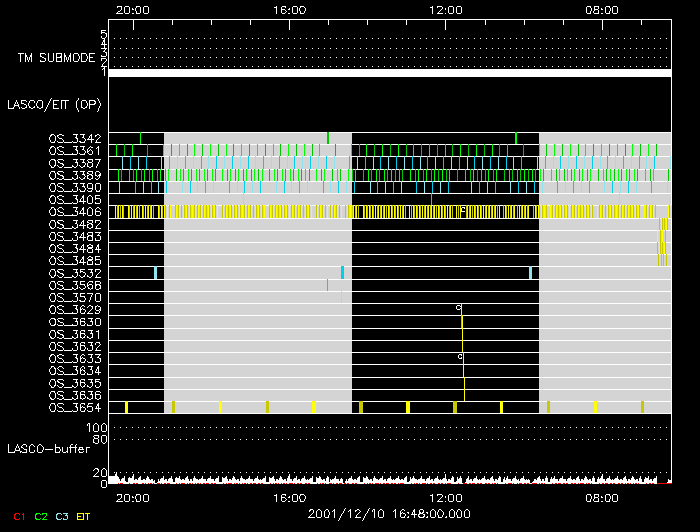Click the 16:00 tick label on the bottom axis
This screenshot has height=532, width=700.
[289, 497]
